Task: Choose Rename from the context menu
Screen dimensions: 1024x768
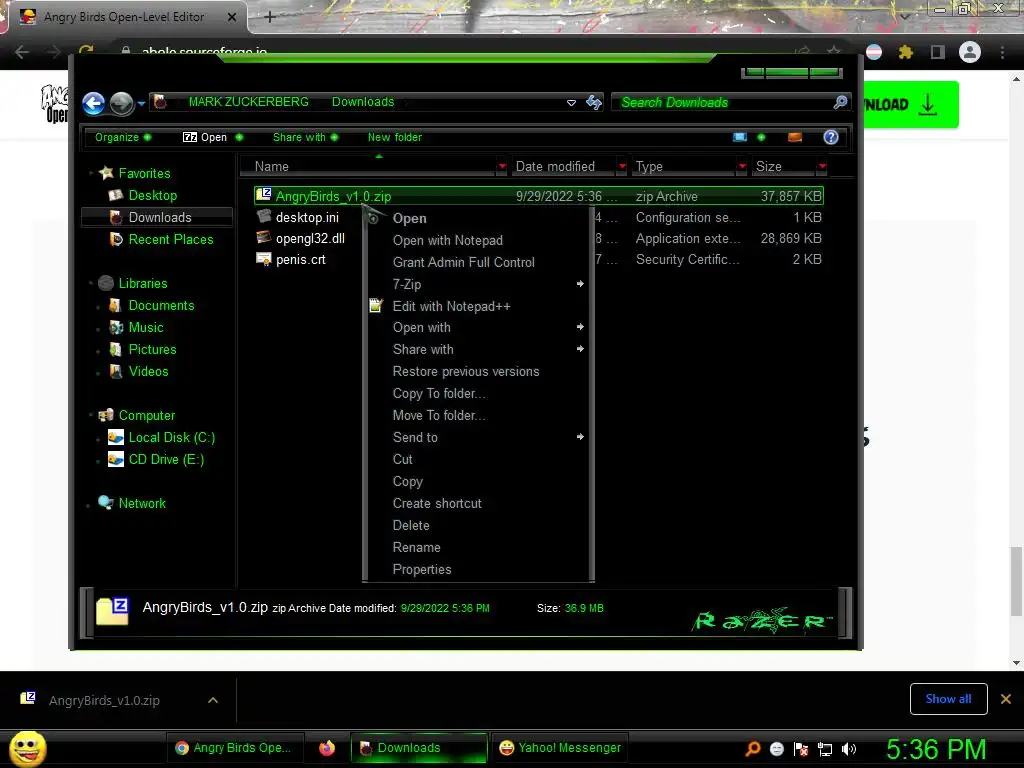Action: pyautogui.click(x=416, y=547)
